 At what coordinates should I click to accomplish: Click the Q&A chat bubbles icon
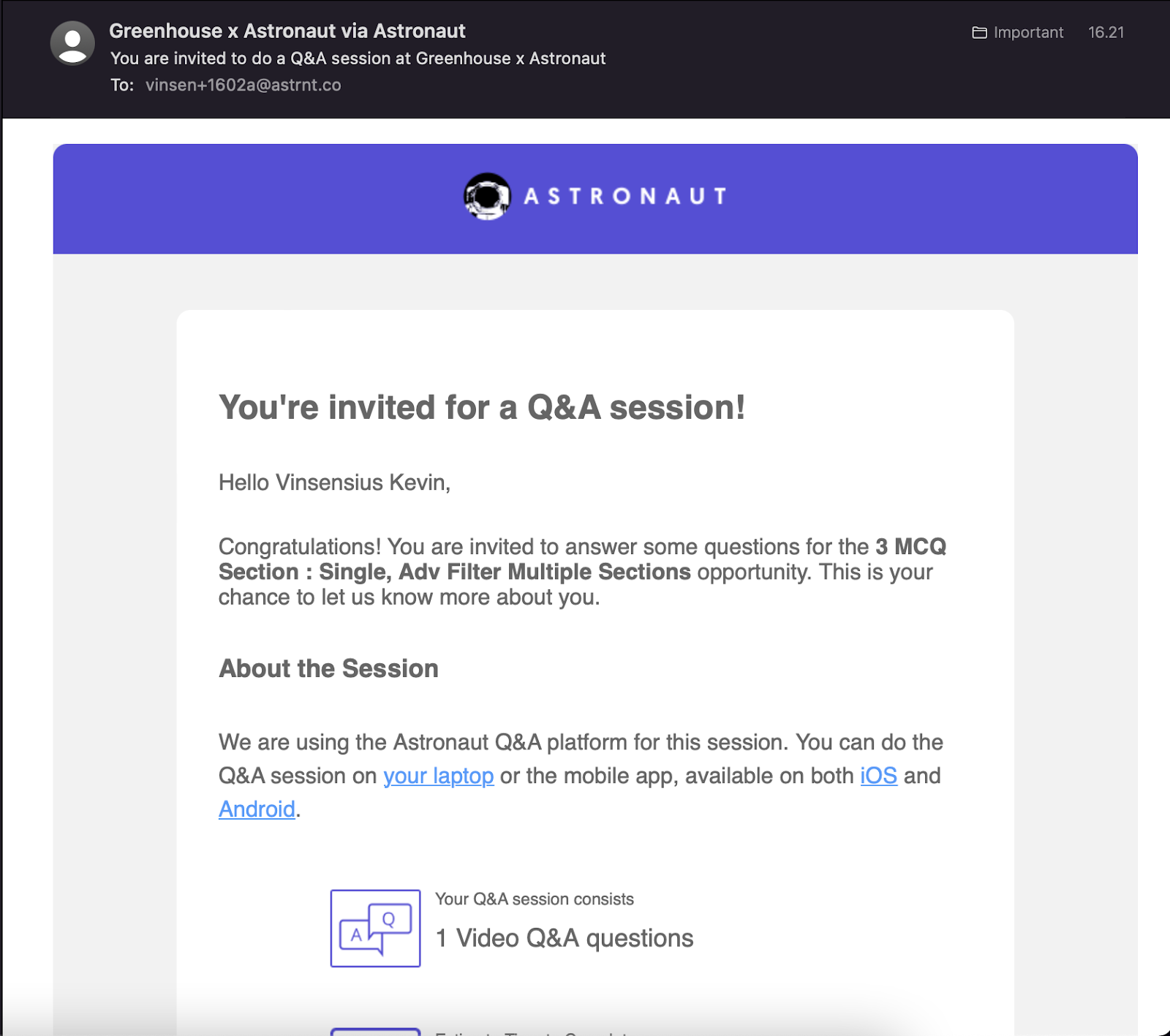[375, 928]
